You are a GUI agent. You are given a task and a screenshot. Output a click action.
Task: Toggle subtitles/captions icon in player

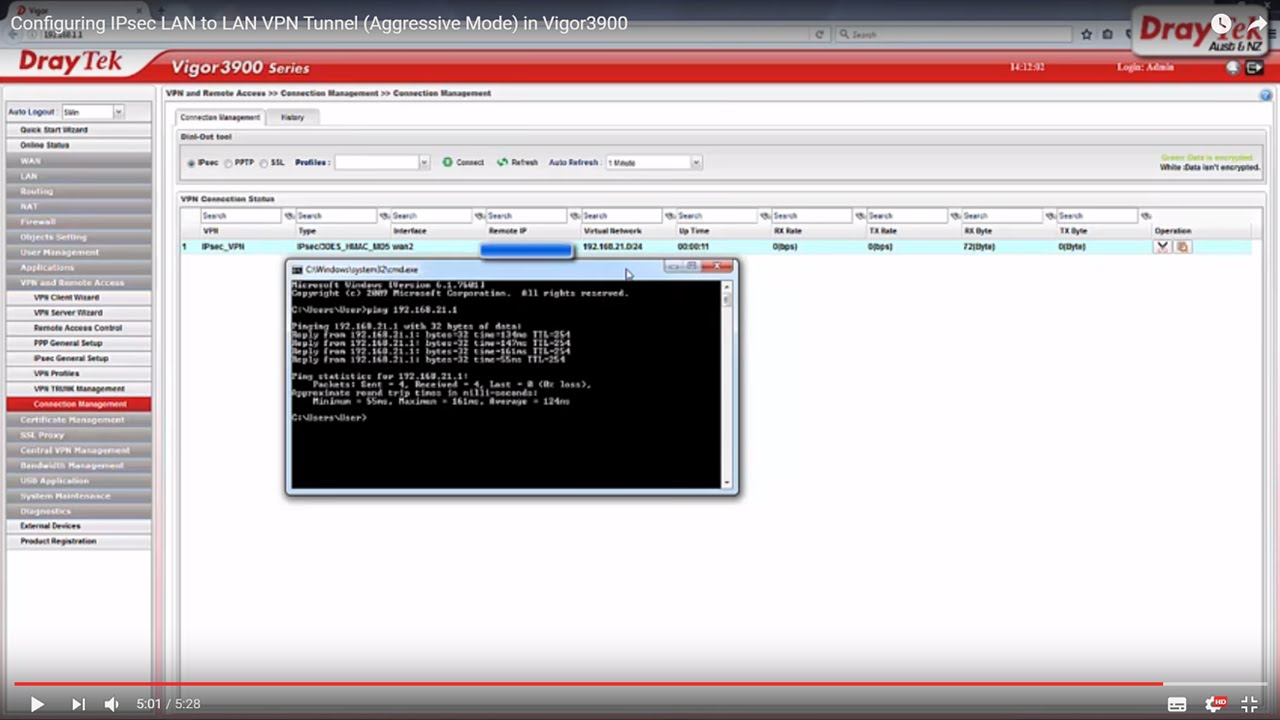pyautogui.click(x=1177, y=704)
